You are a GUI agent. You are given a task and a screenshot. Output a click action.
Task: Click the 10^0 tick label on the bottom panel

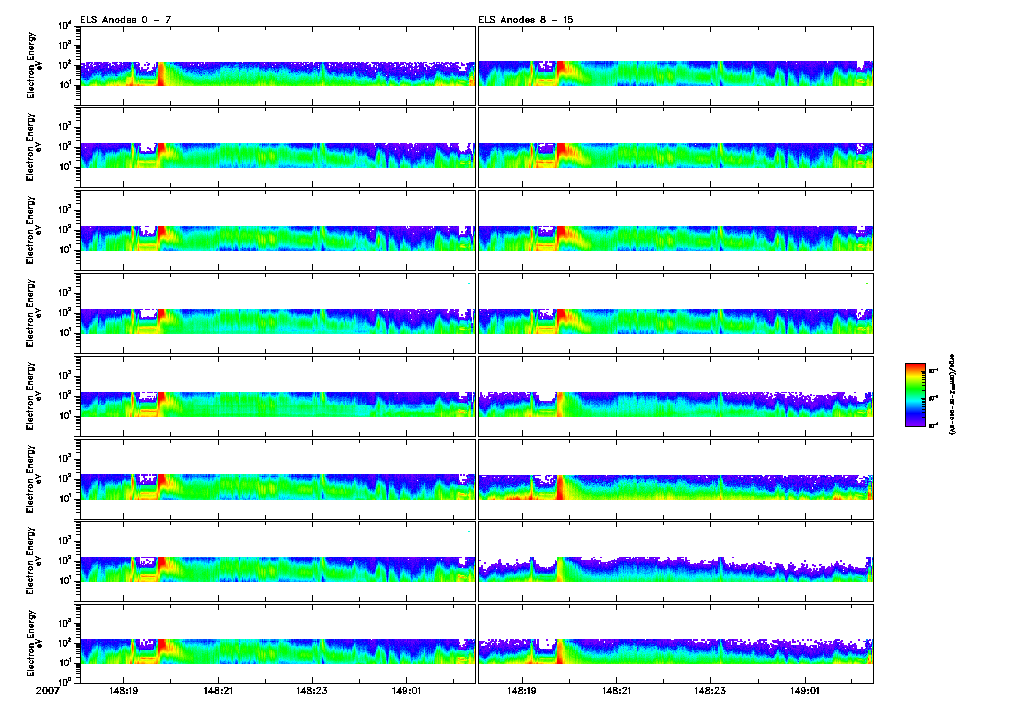click(x=65, y=682)
